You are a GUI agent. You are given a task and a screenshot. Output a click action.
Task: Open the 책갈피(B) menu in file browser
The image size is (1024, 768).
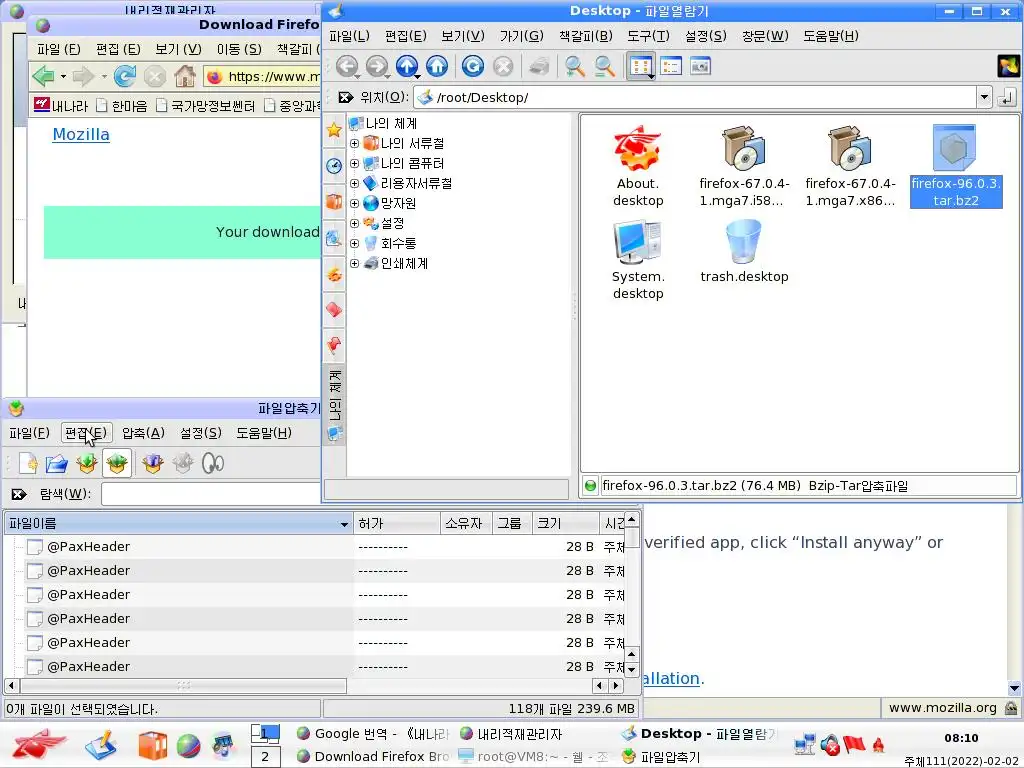(x=586, y=36)
